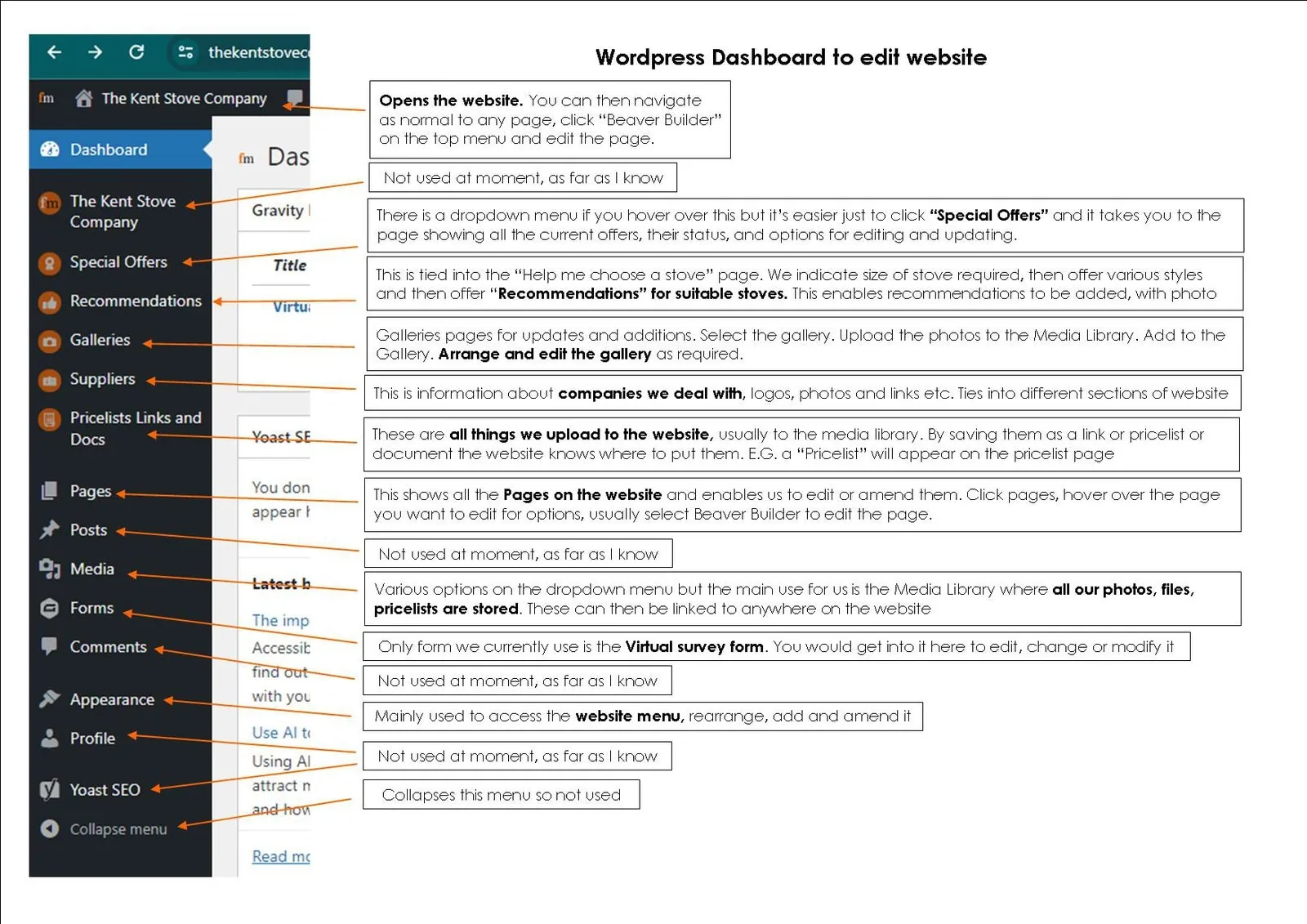Open Comments in sidebar
The image size is (1307, 924).
pyautogui.click(x=108, y=647)
